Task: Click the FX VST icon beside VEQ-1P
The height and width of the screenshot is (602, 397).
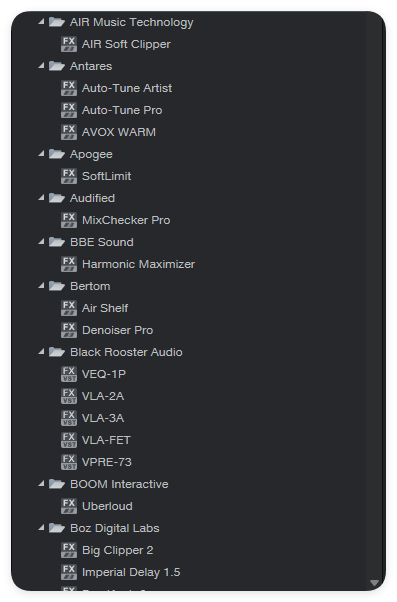Action: 69,374
